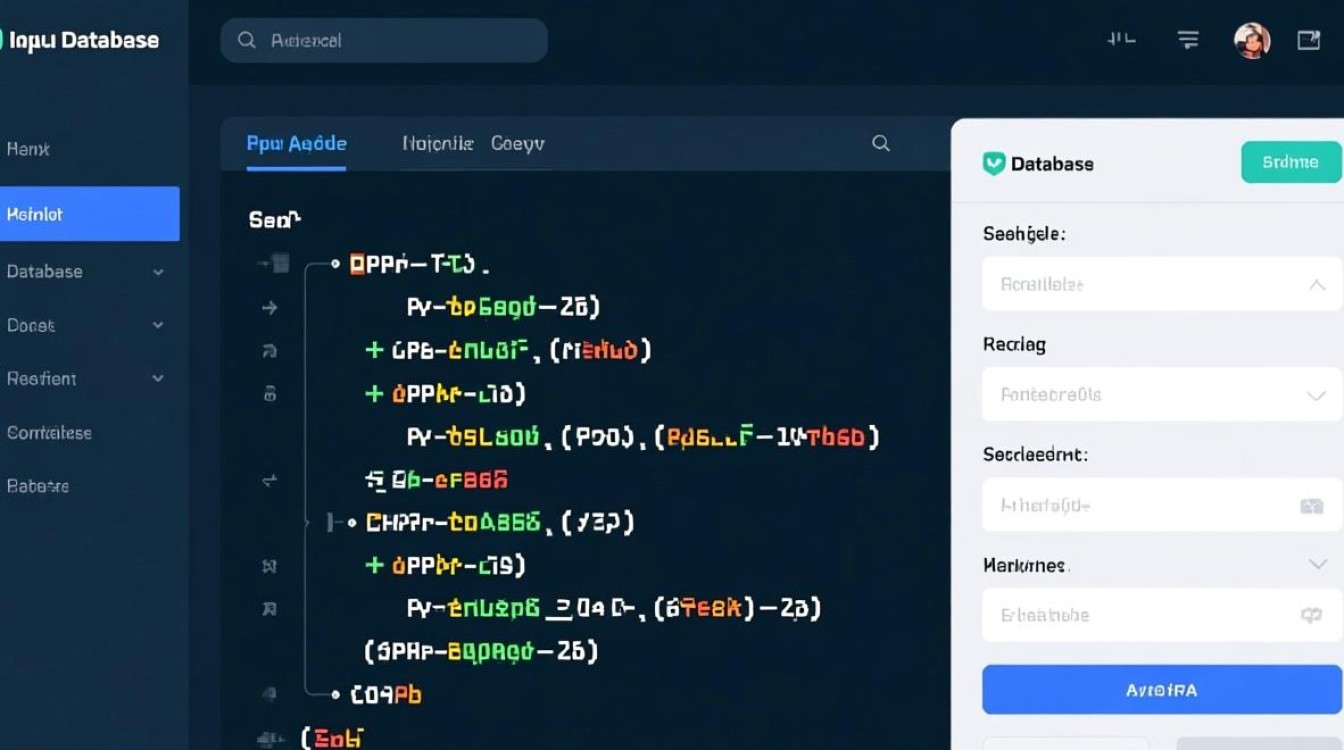Expand the Restient sidebar section chevron

click(x=157, y=378)
